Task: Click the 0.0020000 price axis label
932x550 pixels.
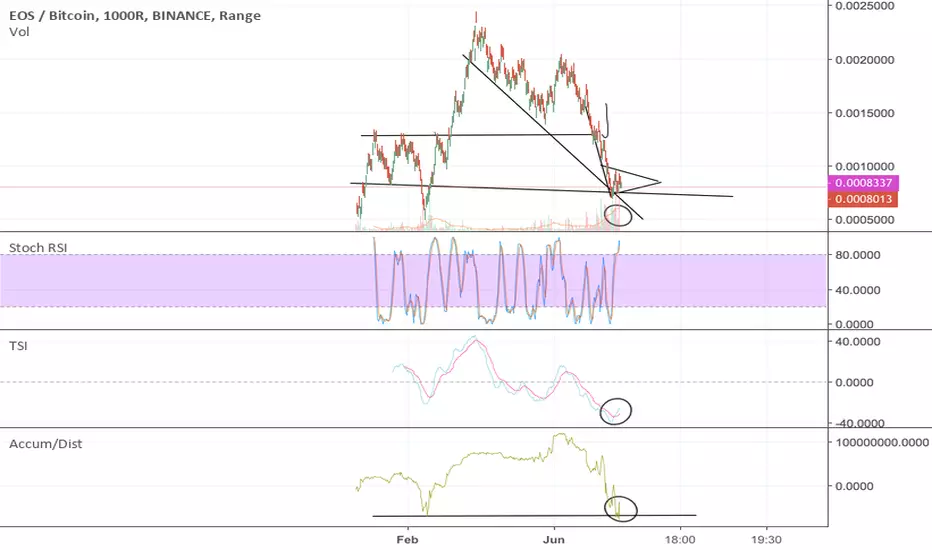Action: 865,60
